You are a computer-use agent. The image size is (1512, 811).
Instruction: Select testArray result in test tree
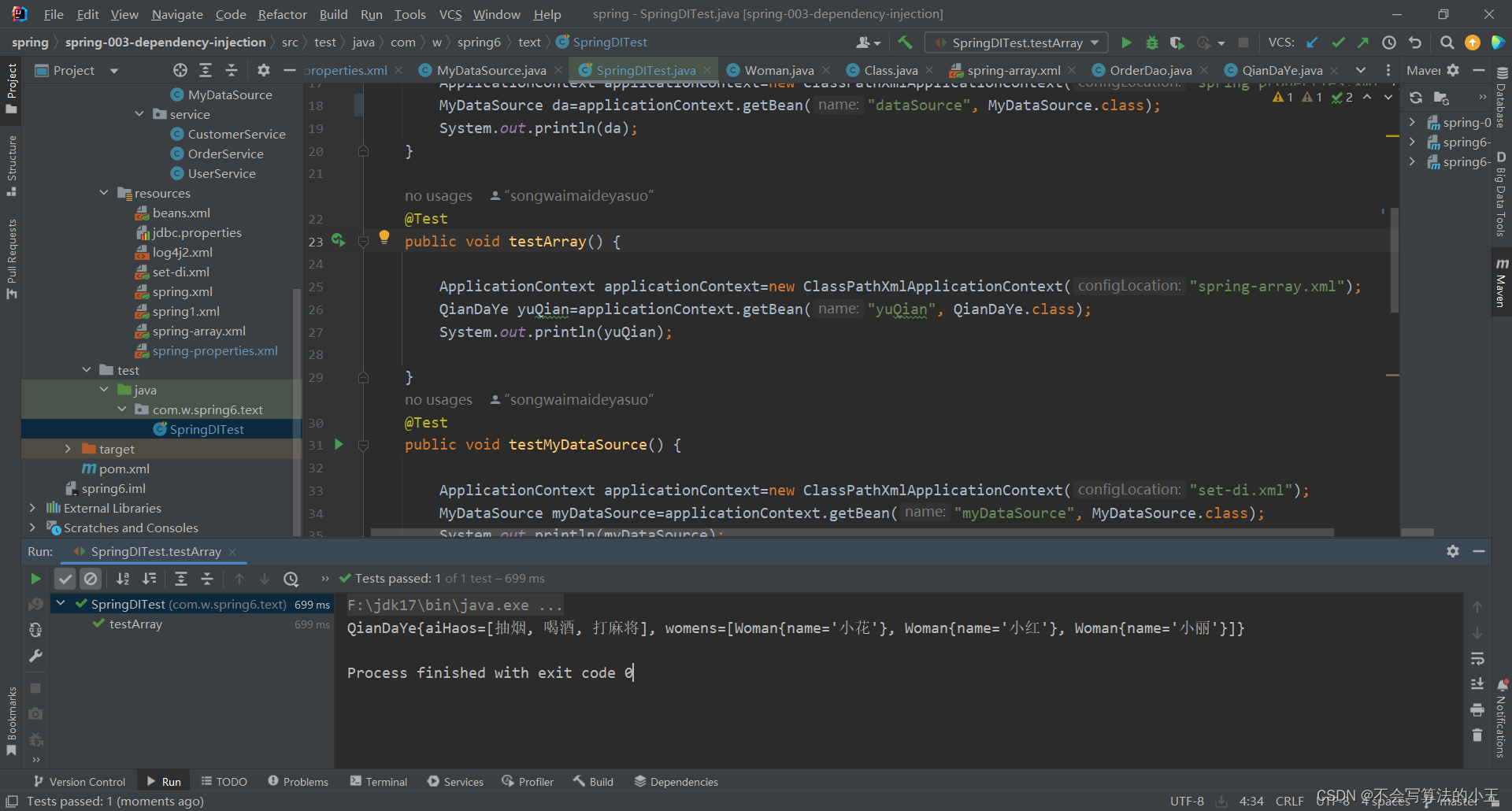135,624
